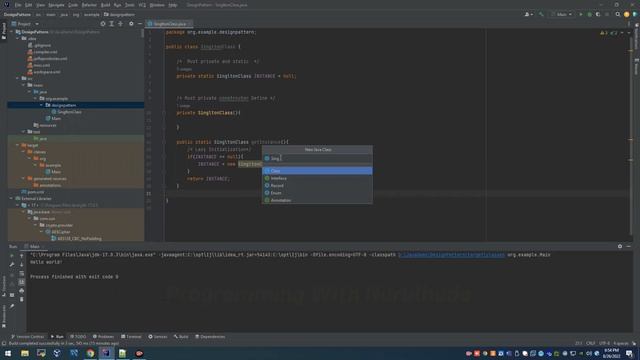Select the resources folder
640x360 pixels.
point(45,125)
